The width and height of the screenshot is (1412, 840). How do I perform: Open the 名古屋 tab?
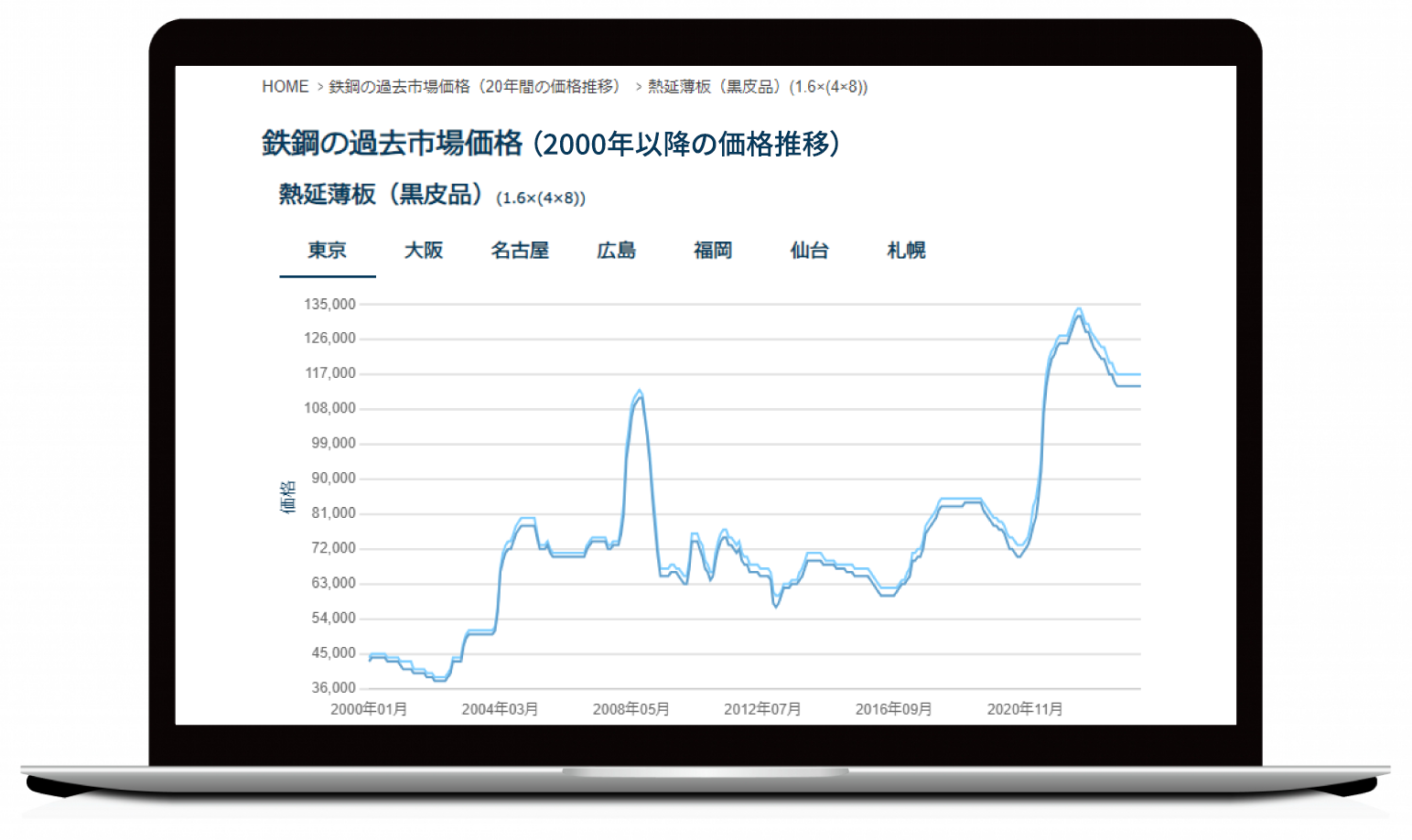520,251
